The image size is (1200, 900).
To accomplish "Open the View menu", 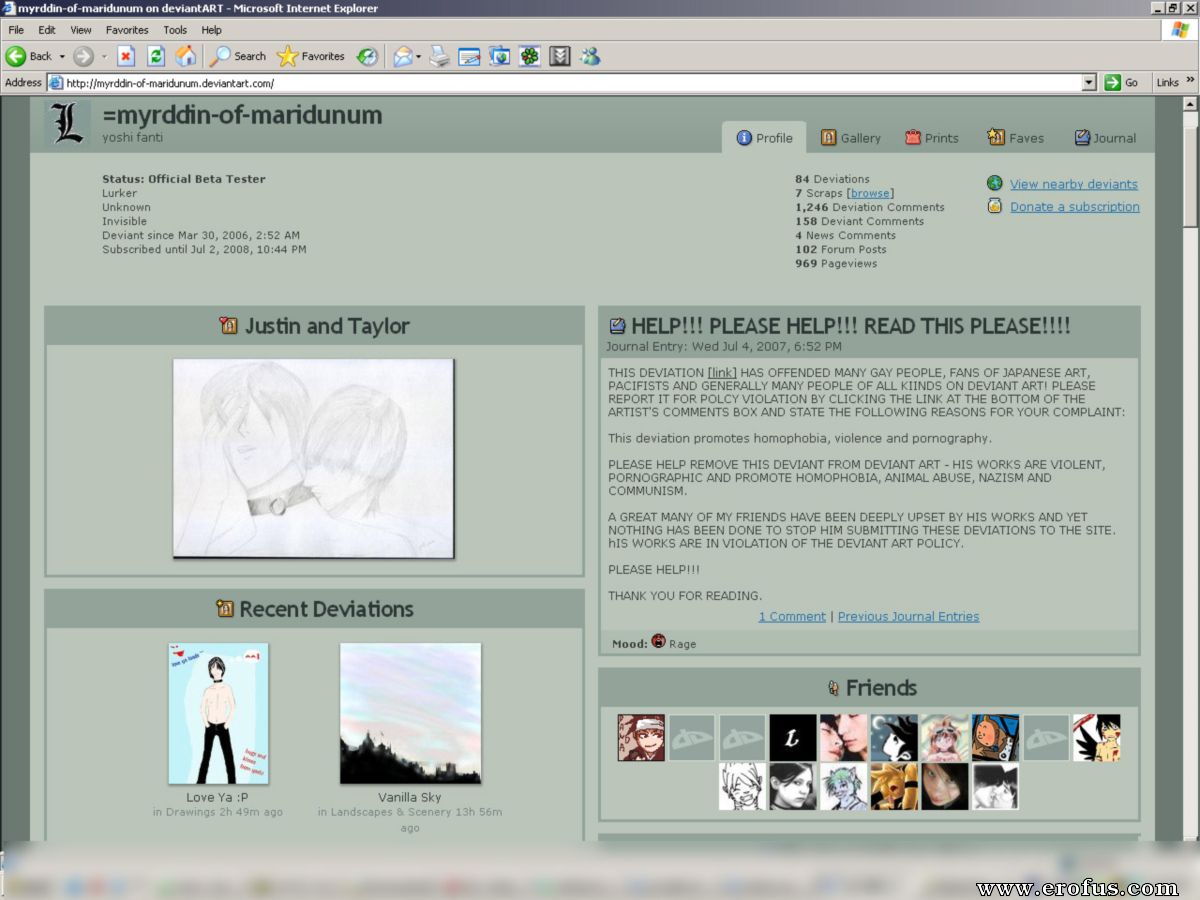I will point(81,30).
